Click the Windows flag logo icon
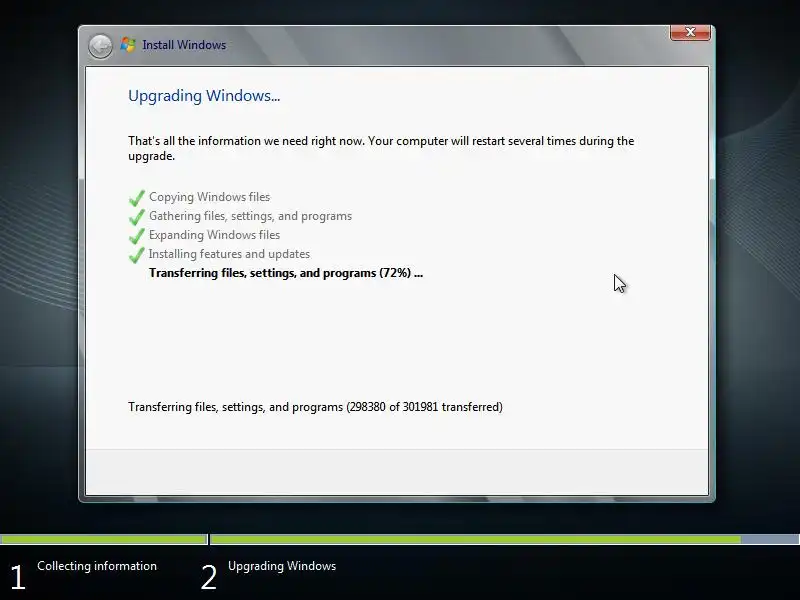This screenshot has width=800, height=600. (x=128, y=45)
